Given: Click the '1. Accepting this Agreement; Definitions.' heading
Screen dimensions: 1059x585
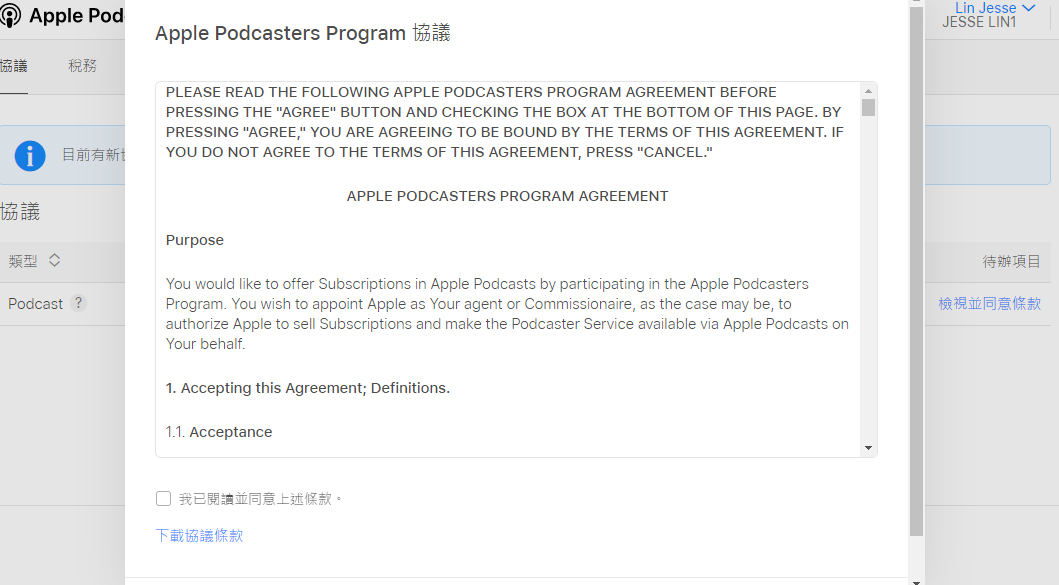Looking at the screenshot, I should pos(307,388).
